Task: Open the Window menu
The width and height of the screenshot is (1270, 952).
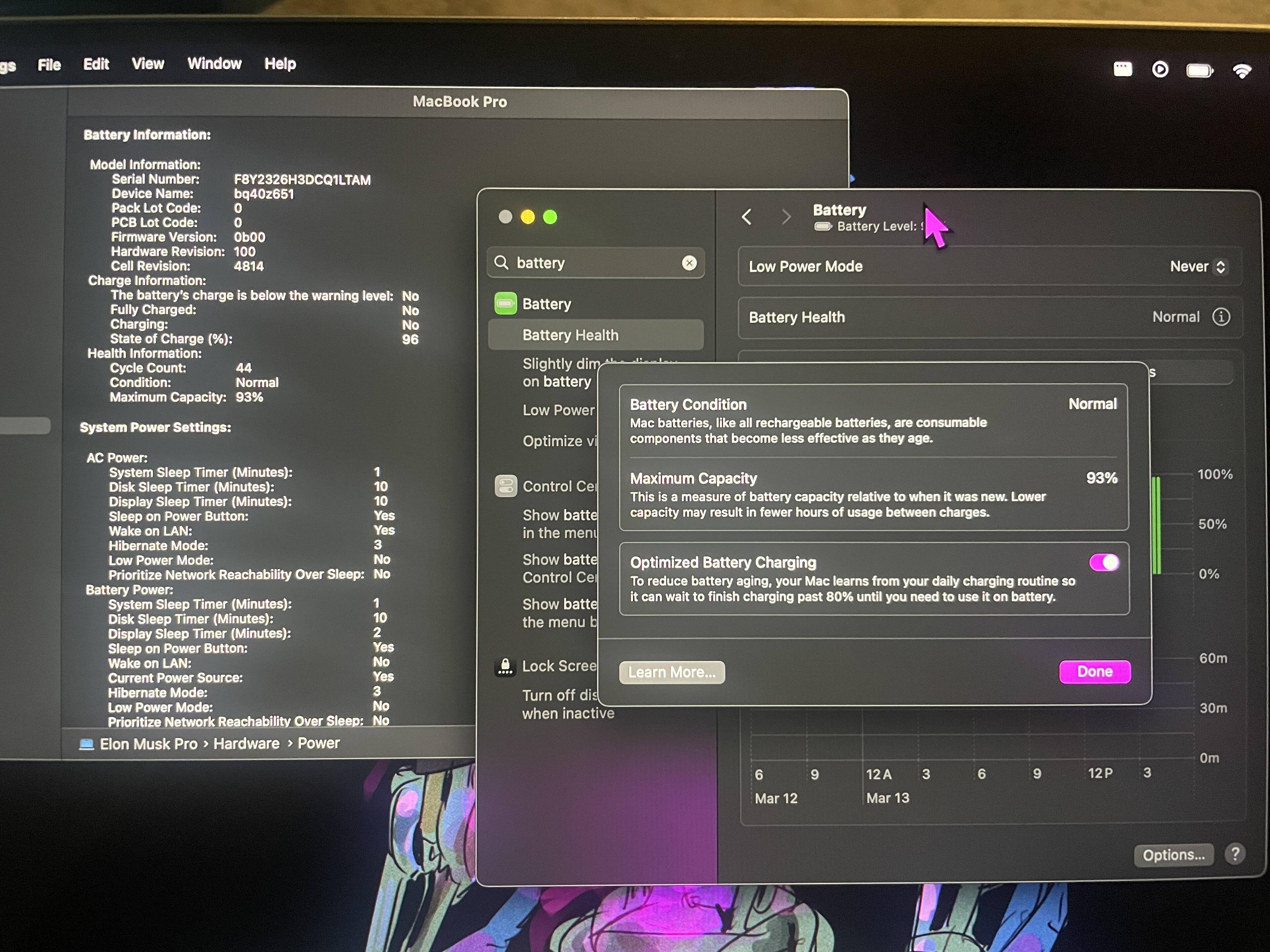Action: coord(214,64)
